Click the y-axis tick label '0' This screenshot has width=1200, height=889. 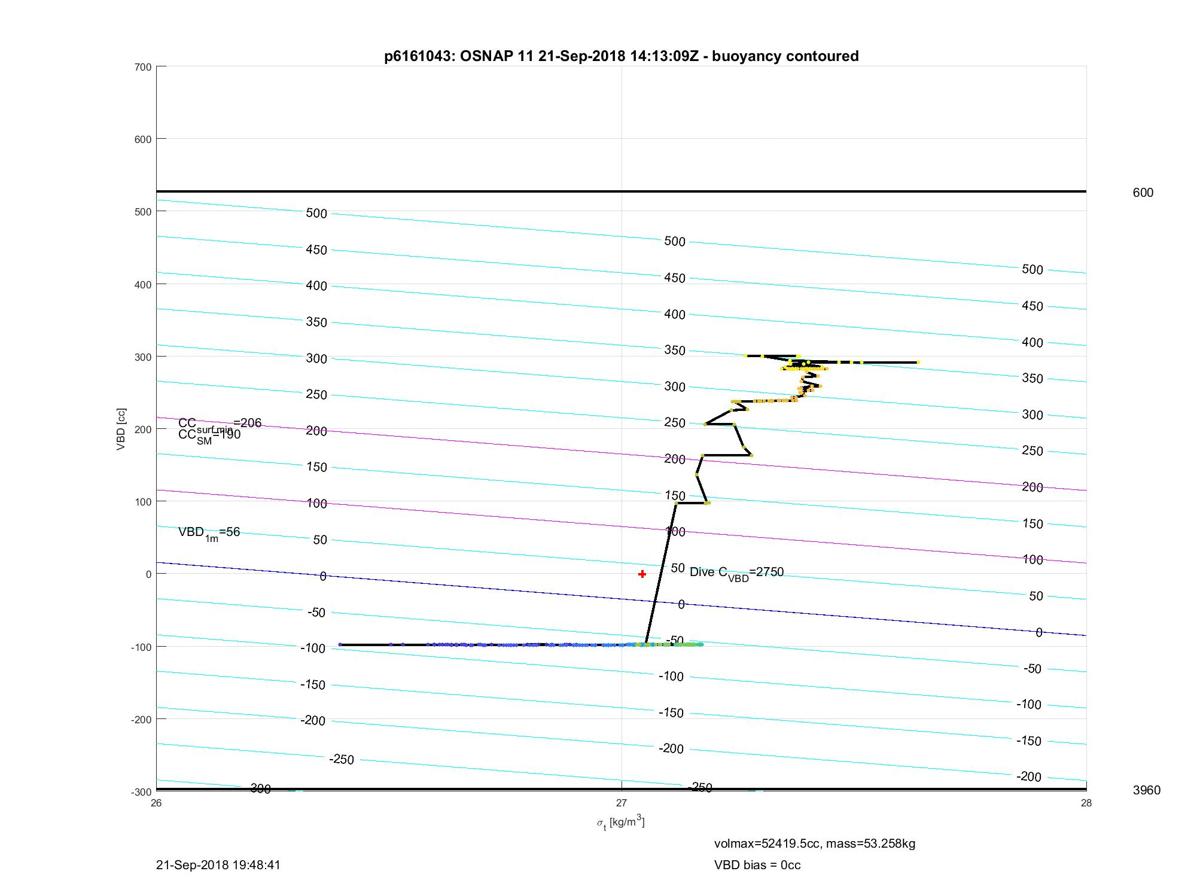click(x=148, y=574)
